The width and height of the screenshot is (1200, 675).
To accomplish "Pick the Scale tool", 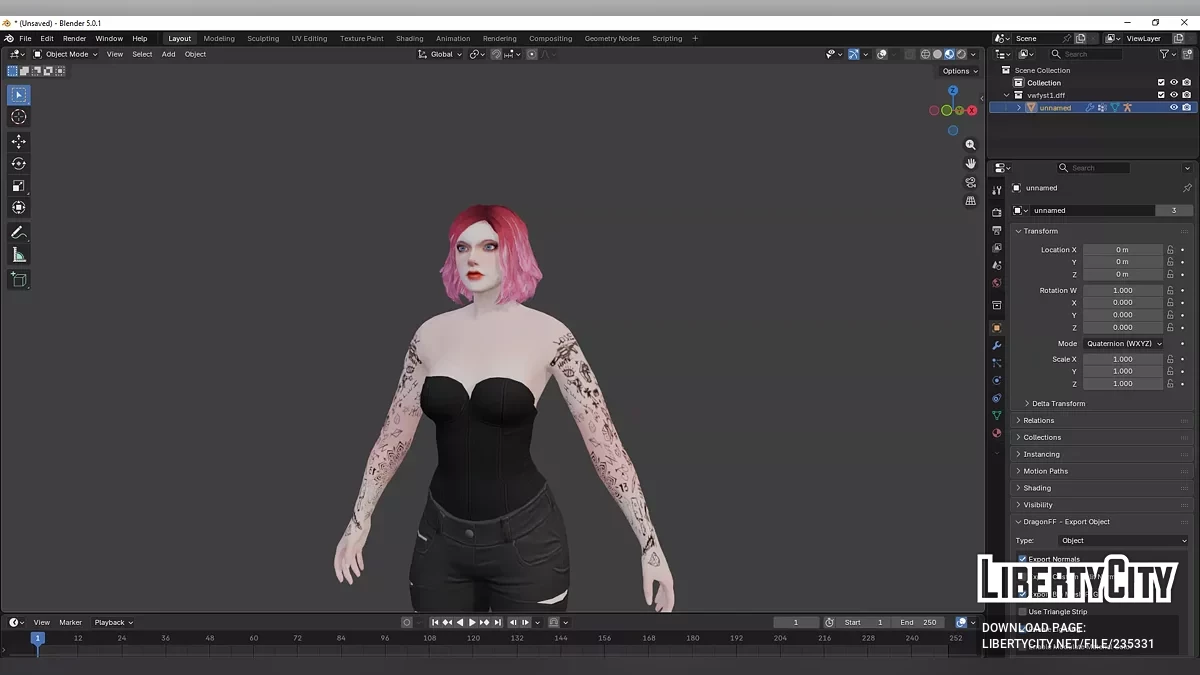I will coord(19,186).
